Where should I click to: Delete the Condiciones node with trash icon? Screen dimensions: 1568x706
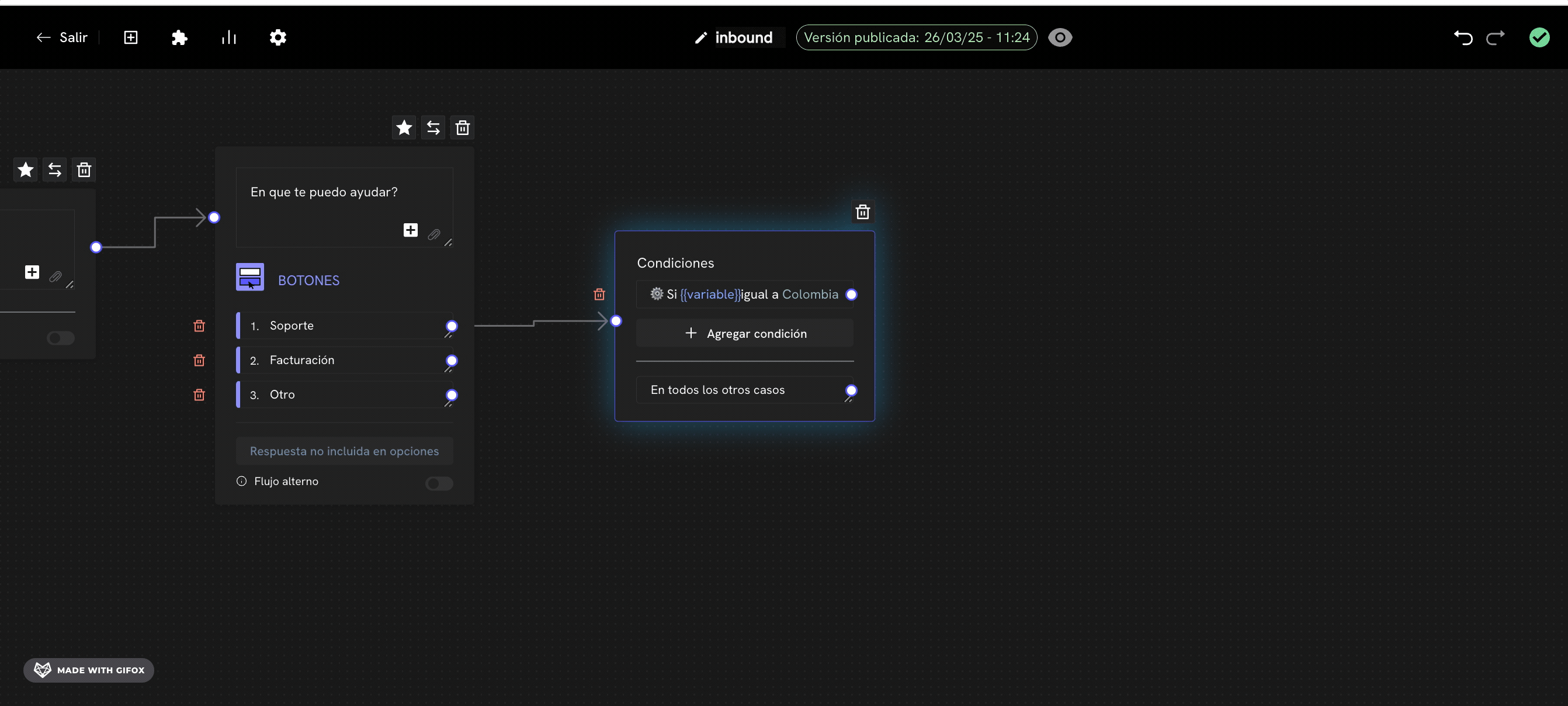[862, 212]
